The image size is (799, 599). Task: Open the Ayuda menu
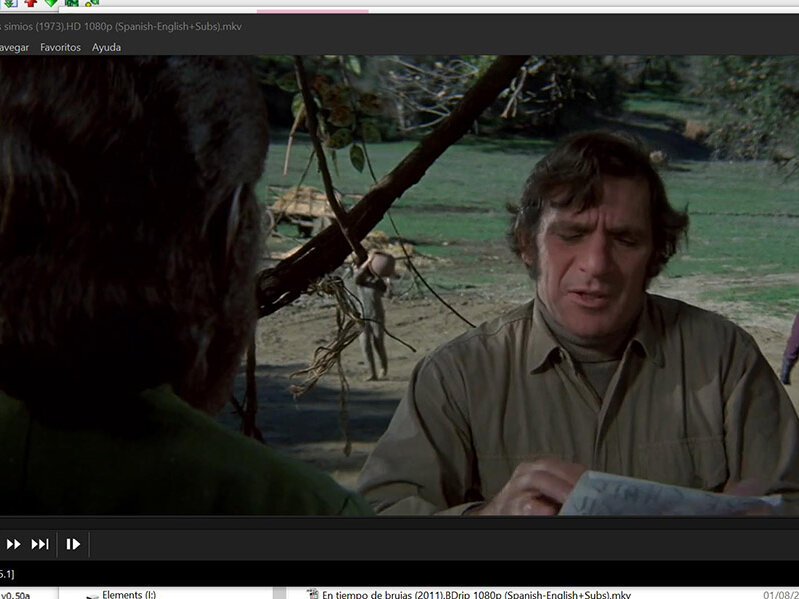point(106,47)
